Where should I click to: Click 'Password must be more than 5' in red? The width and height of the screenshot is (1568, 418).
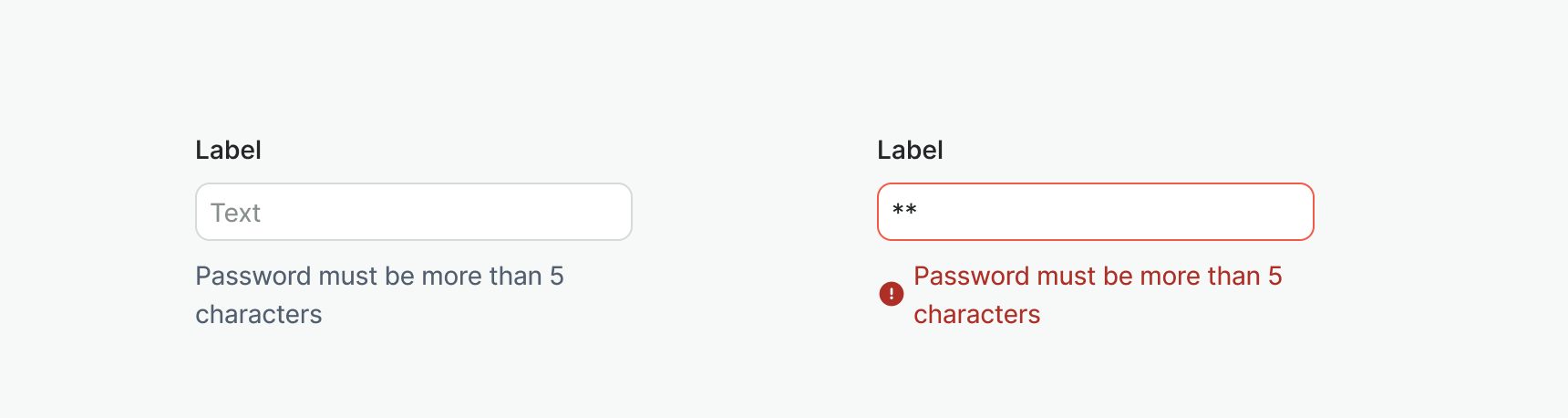coord(1098,277)
